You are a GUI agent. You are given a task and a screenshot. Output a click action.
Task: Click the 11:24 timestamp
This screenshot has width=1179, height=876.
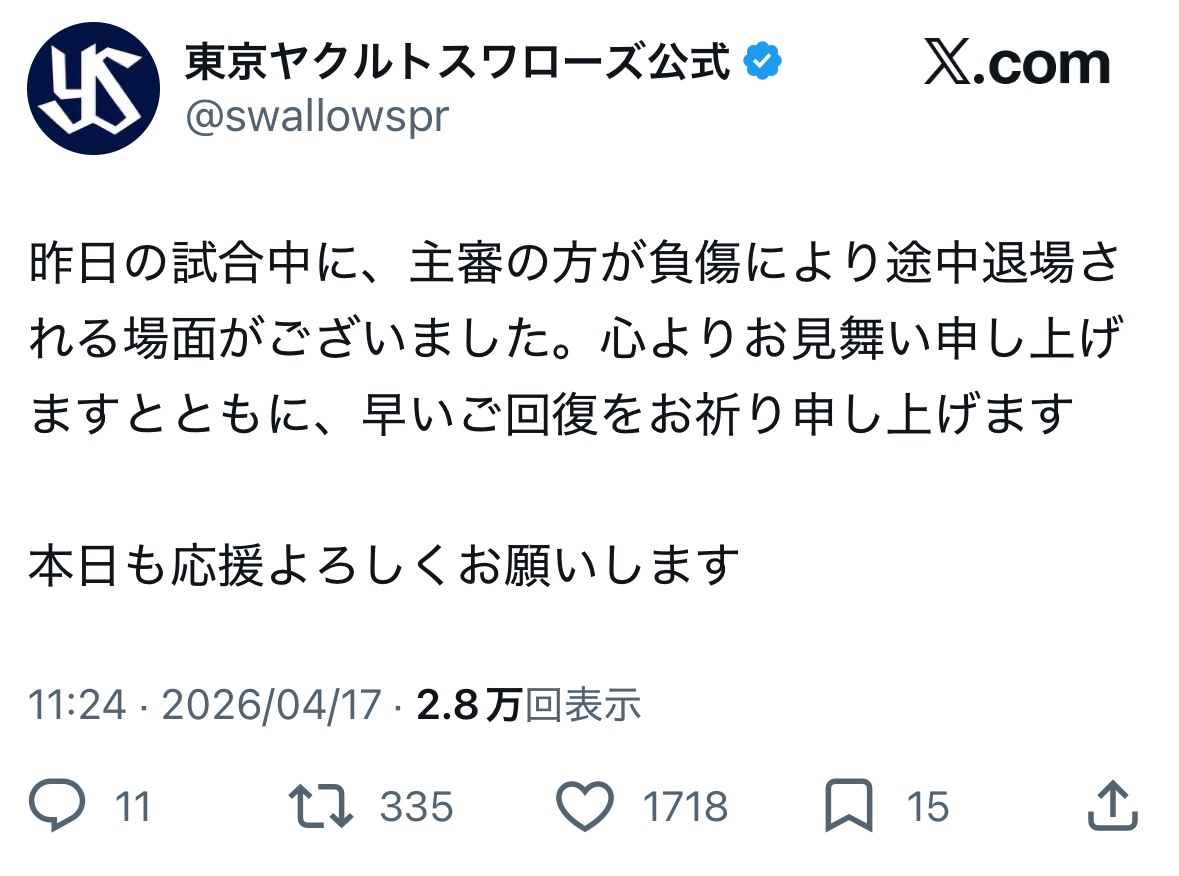(x=77, y=706)
